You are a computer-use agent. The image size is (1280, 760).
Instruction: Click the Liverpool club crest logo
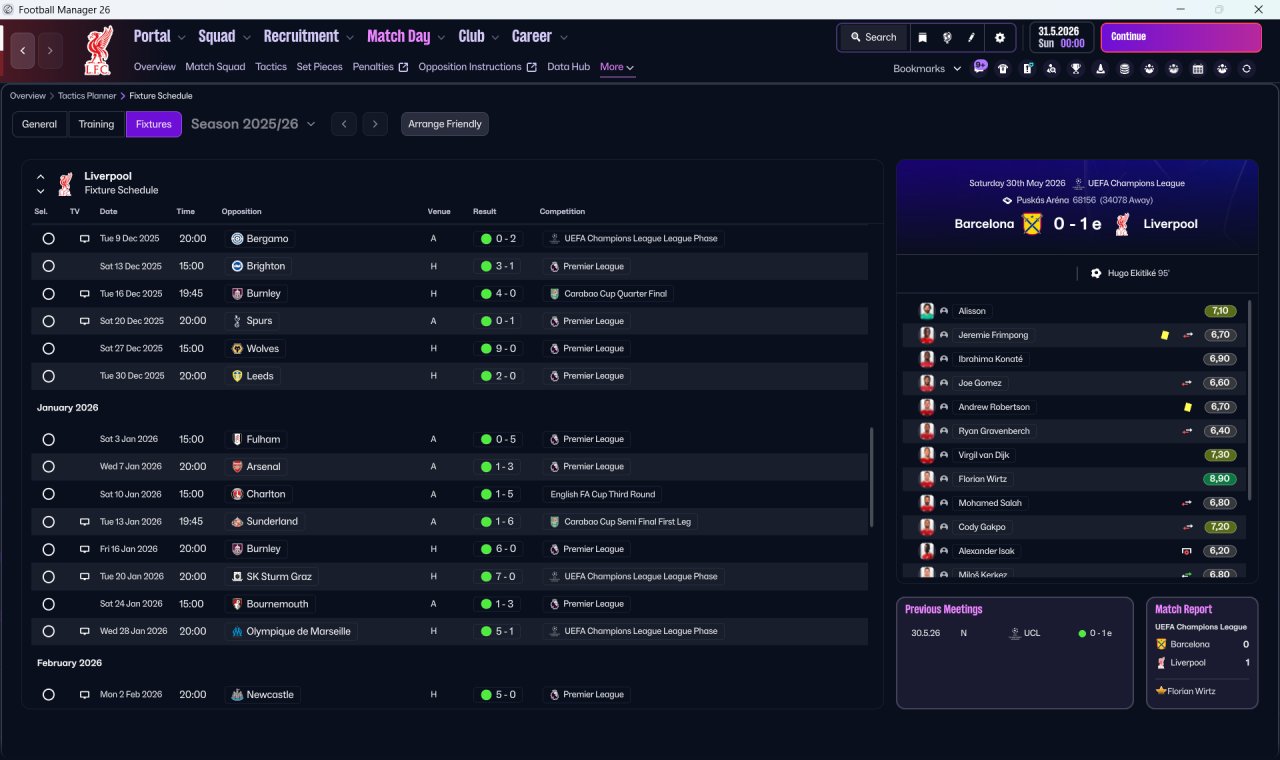tap(99, 50)
